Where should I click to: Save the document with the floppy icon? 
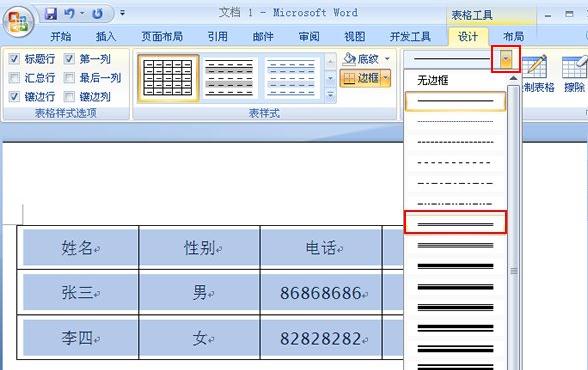(51, 14)
